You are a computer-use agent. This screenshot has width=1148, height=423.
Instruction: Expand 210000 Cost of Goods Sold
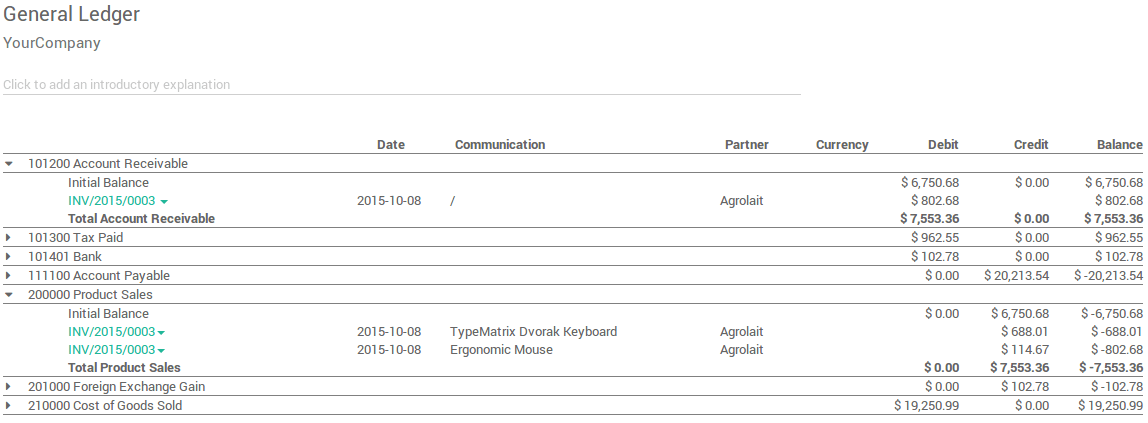[9, 406]
